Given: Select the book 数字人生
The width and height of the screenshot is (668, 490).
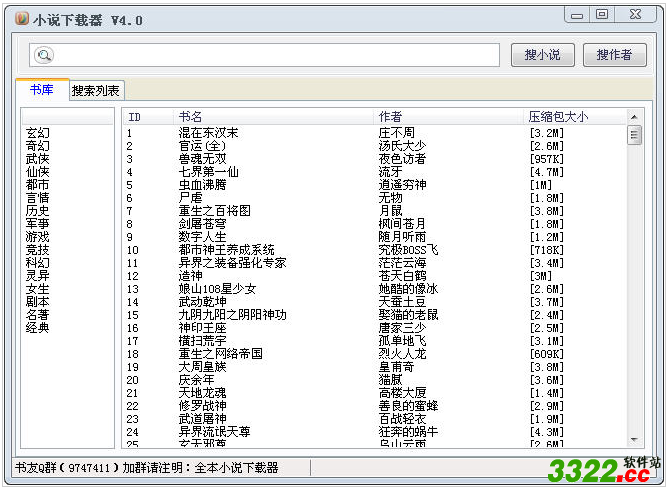Looking at the screenshot, I should (202, 237).
